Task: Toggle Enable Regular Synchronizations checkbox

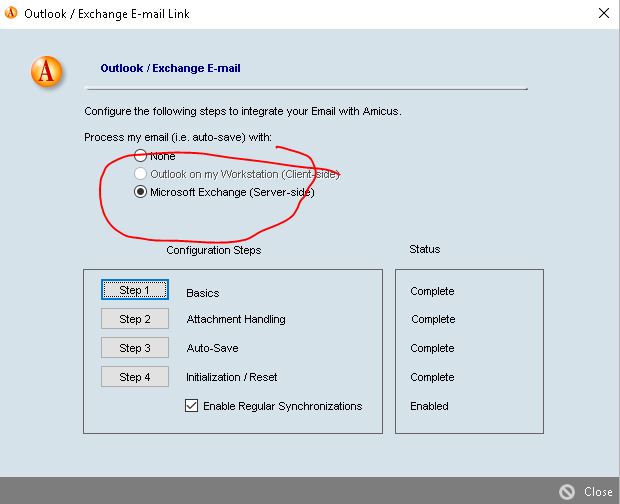Action: click(191, 406)
